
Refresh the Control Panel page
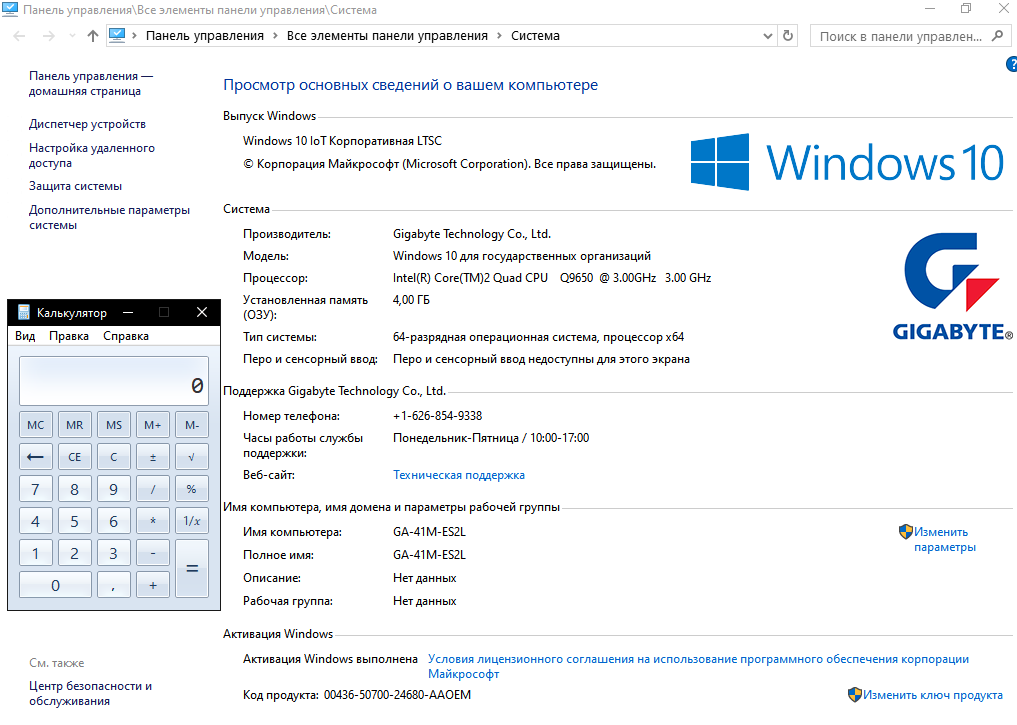coord(788,36)
